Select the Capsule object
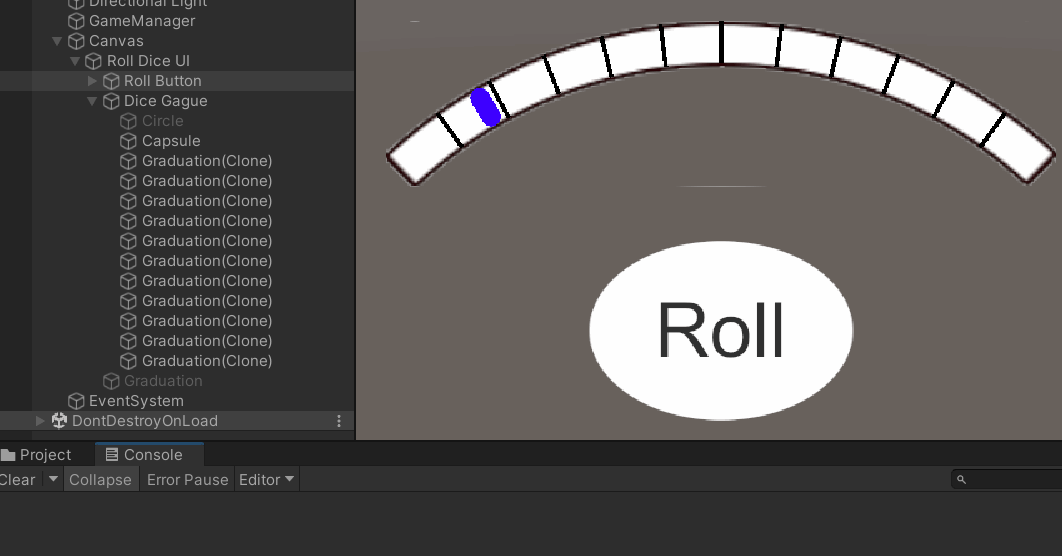This screenshot has width=1062, height=556. point(171,141)
